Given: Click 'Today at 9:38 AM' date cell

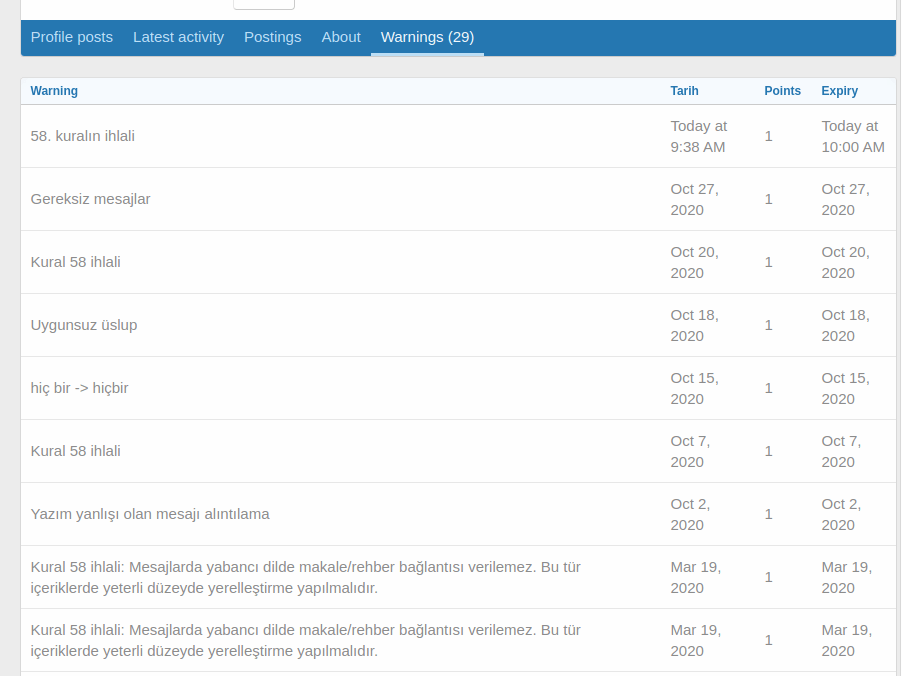Looking at the screenshot, I should click(x=699, y=136).
